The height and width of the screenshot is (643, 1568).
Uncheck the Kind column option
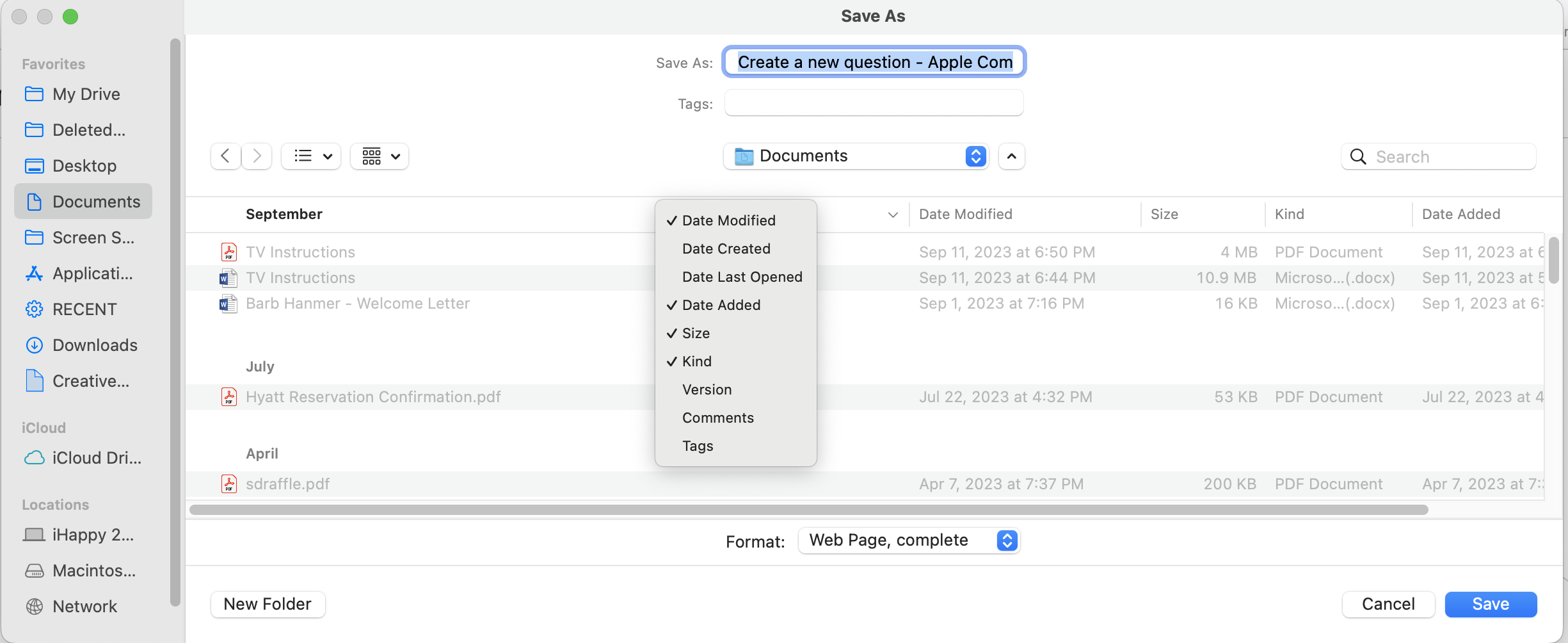pos(696,361)
